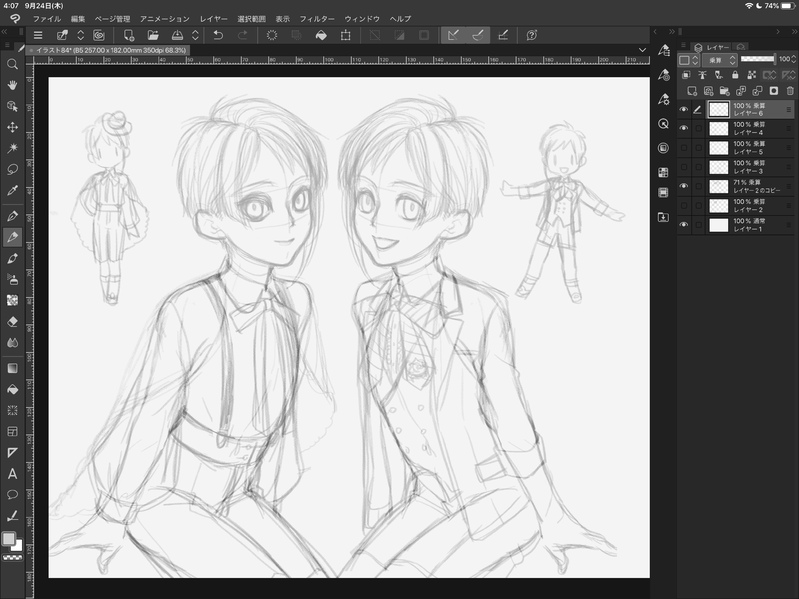This screenshot has width=799, height=599.
Task: Open the ファイル menu
Action: 47,19
